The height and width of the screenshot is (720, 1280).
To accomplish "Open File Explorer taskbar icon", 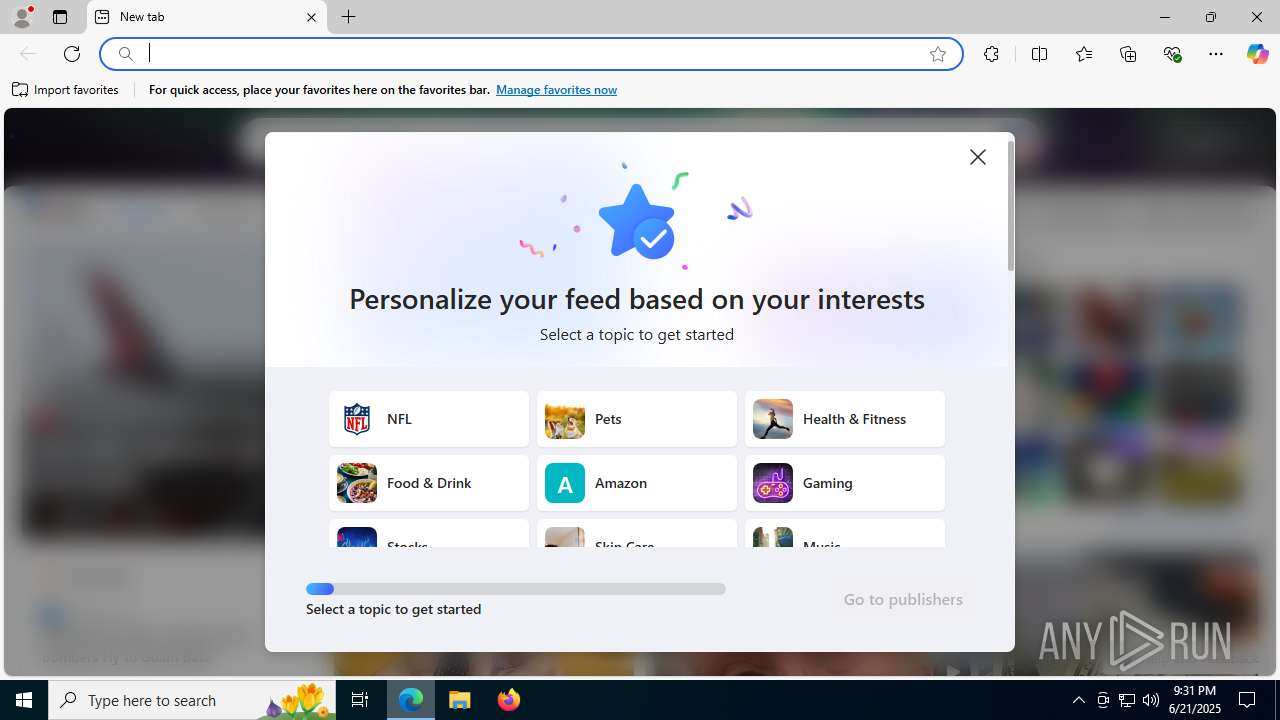I will point(460,700).
